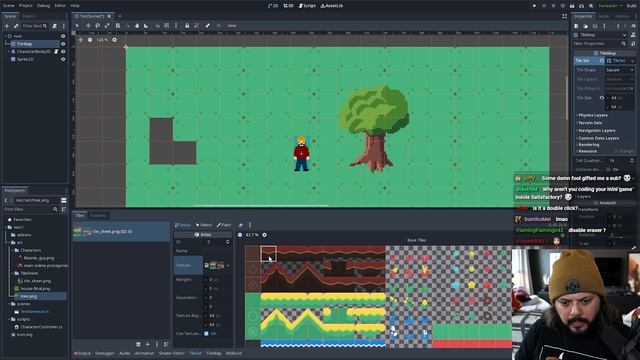The height and width of the screenshot is (360, 640).
Task: Choose the Scale Mode tool
Action: click(x=107, y=26)
